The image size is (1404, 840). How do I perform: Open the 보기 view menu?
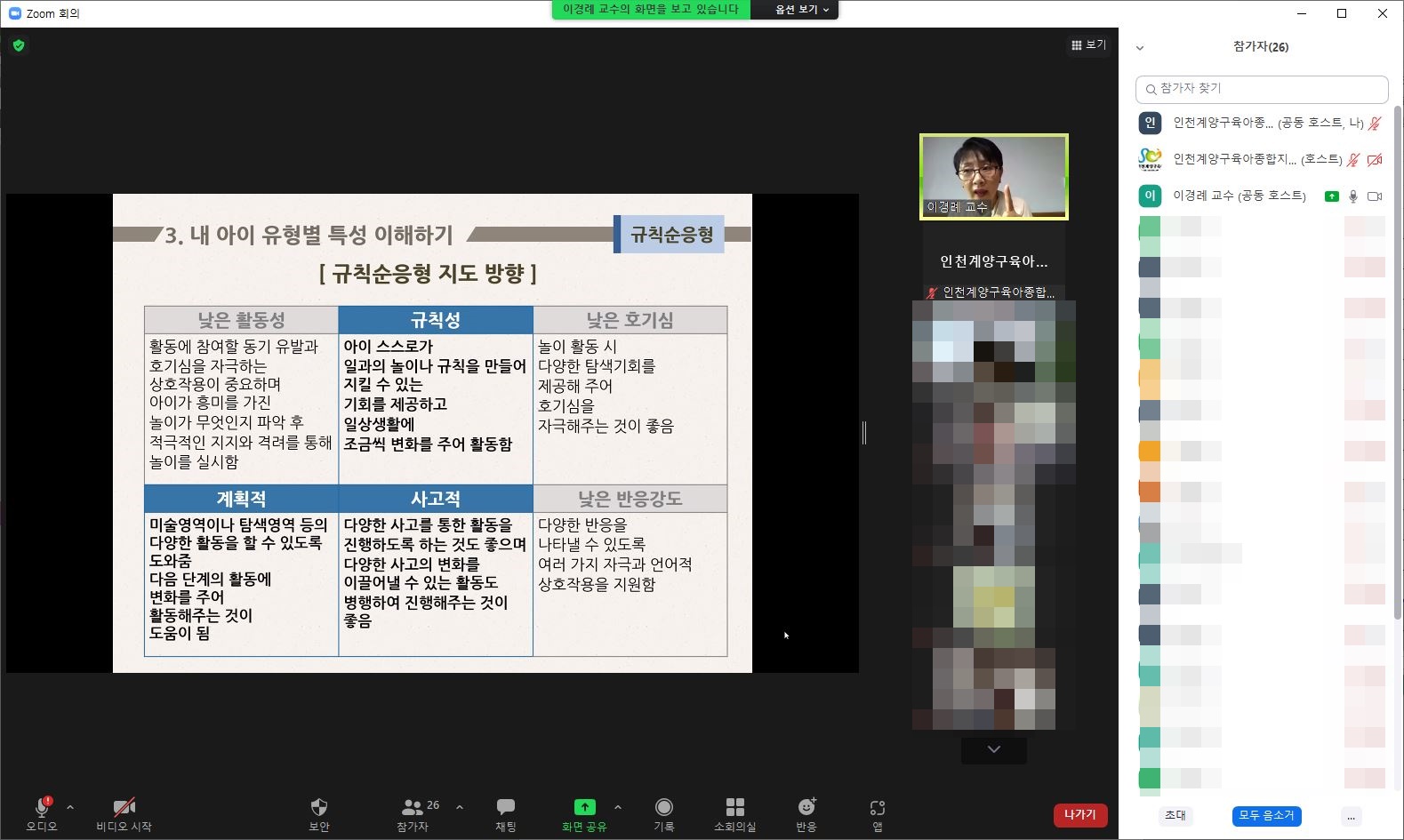click(x=1088, y=44)
